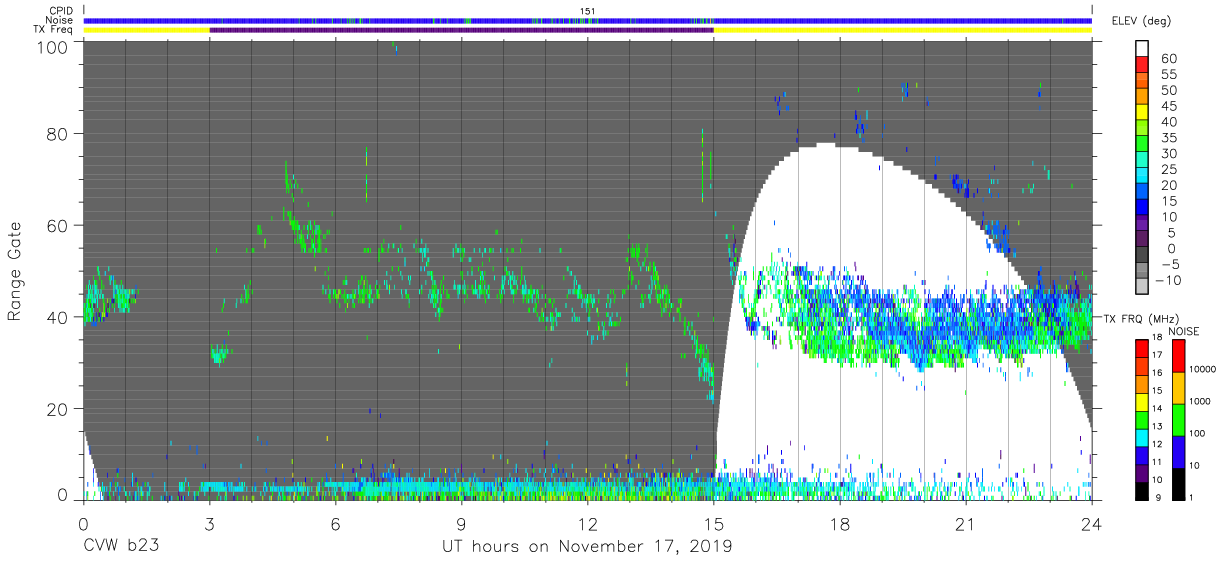Click the ELEV colorbar value 35
This screenshot has height=567, width=1228.
click(x=1168, y=137)
